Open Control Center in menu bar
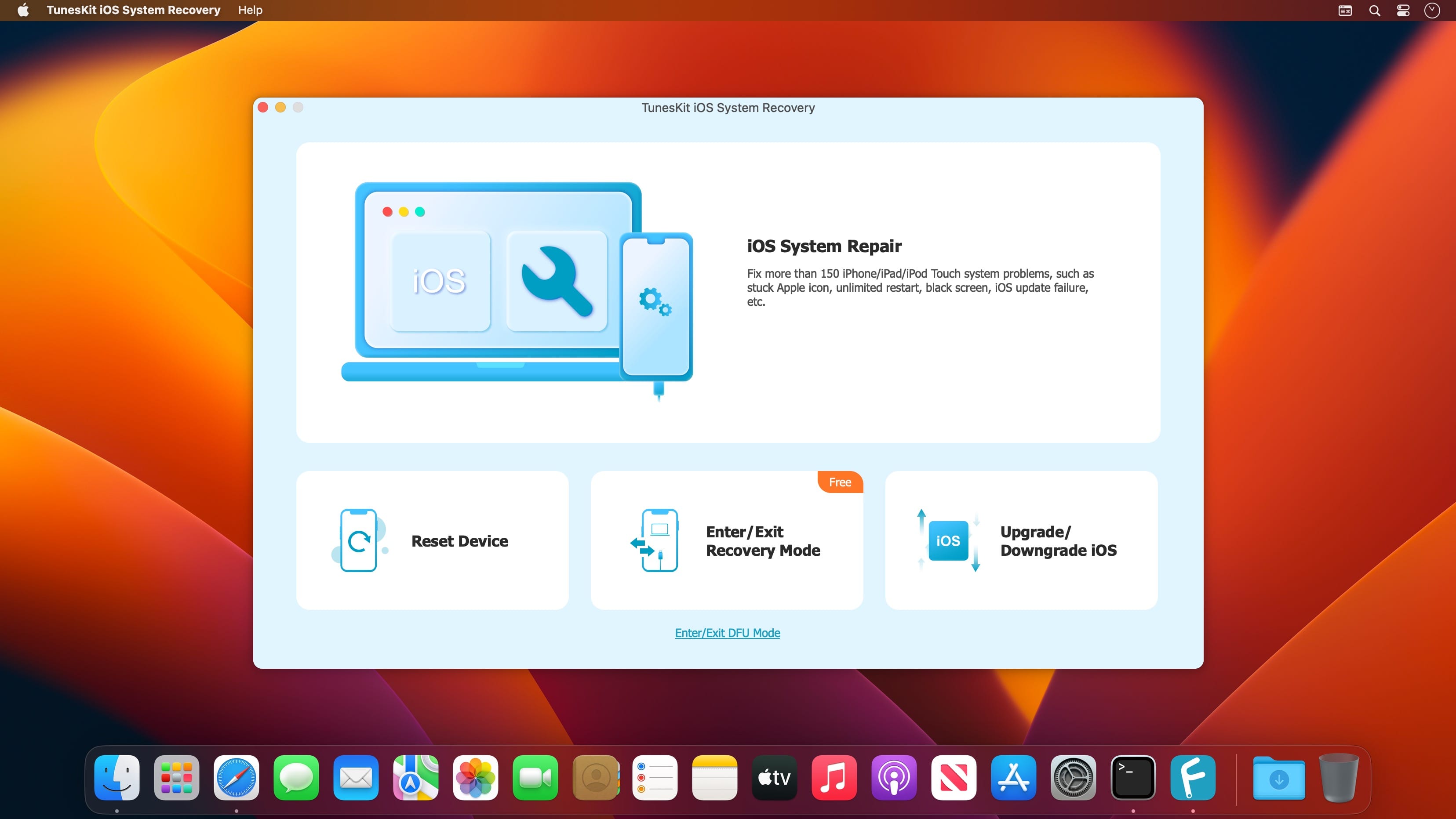1456x819 pixels. [x=1403, y=10]
